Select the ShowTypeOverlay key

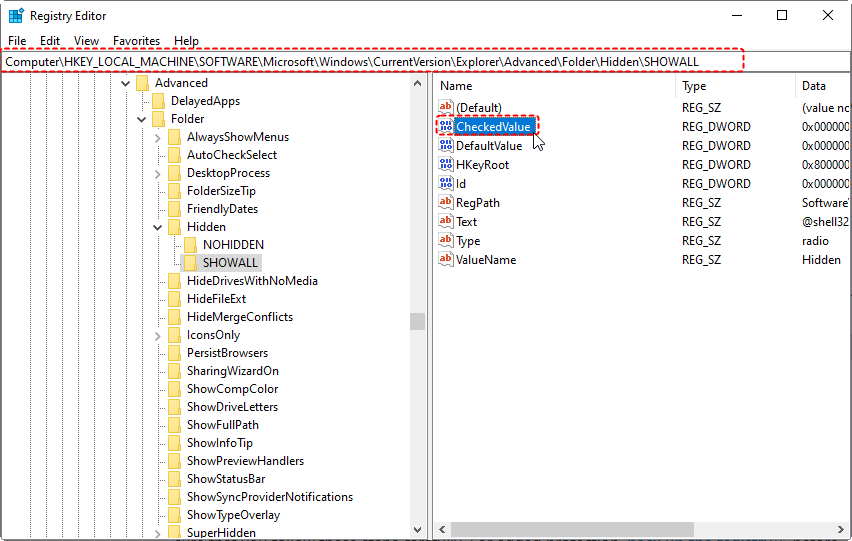[233, 514]
